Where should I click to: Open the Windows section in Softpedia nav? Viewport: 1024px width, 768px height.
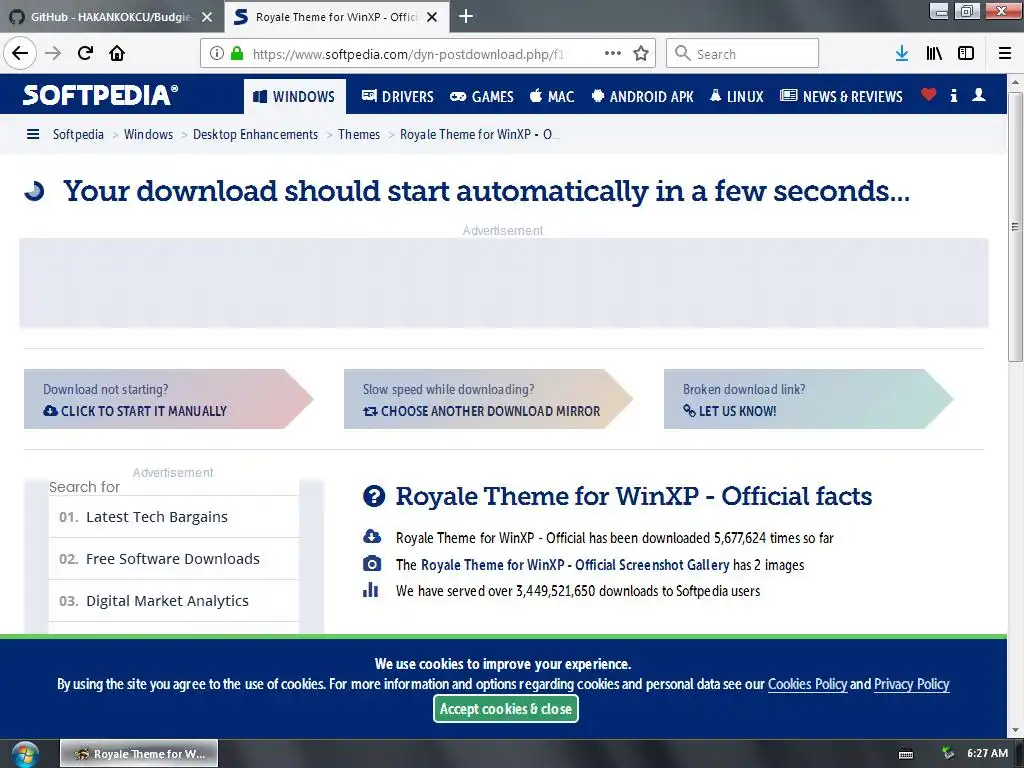(x=295, y=97)
